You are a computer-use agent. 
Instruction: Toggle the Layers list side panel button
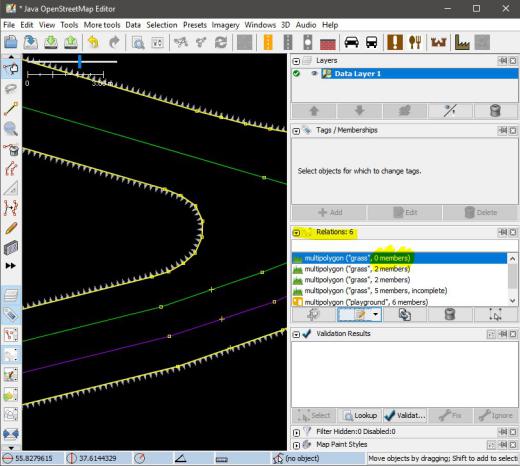[11, 295]
